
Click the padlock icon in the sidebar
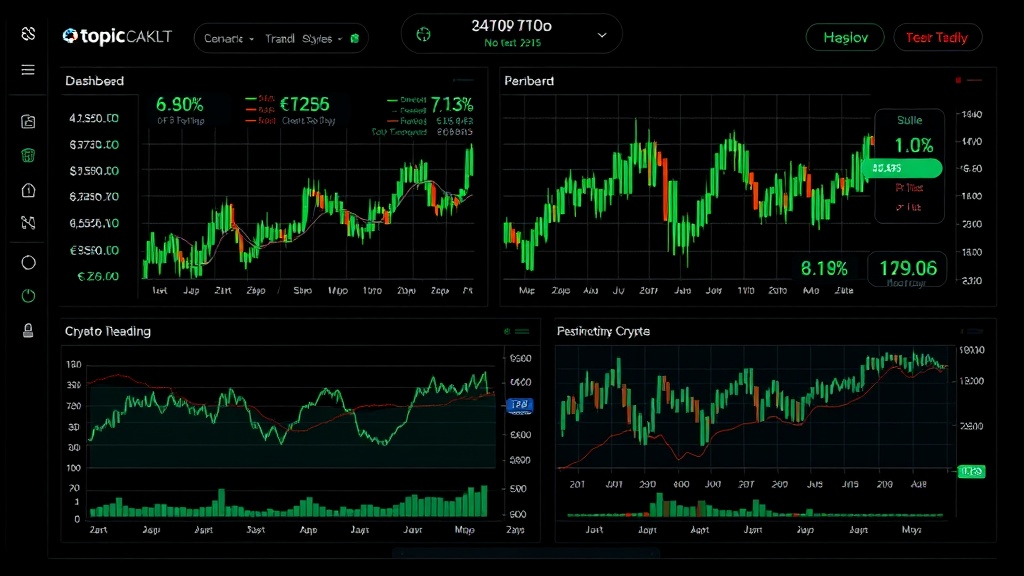coord(28,330)
